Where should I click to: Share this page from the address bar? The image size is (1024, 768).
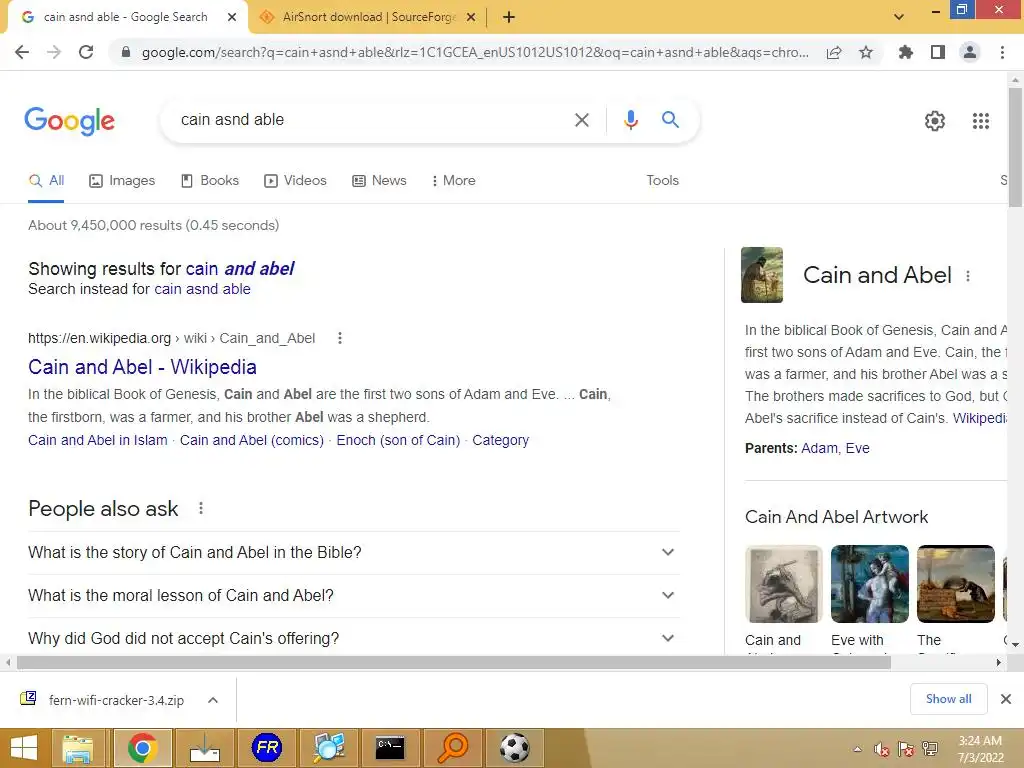coord(834,53)
